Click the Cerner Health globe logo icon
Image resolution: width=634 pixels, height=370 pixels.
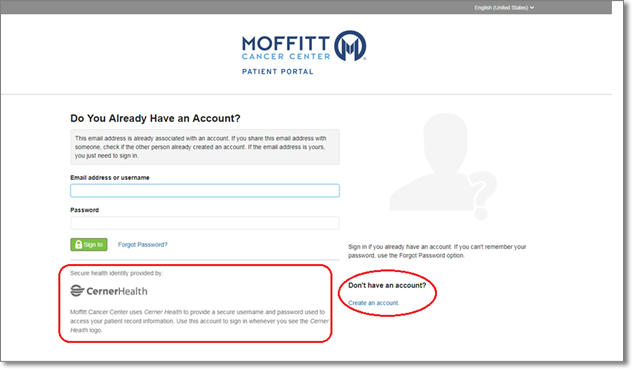tap(77, 291)
